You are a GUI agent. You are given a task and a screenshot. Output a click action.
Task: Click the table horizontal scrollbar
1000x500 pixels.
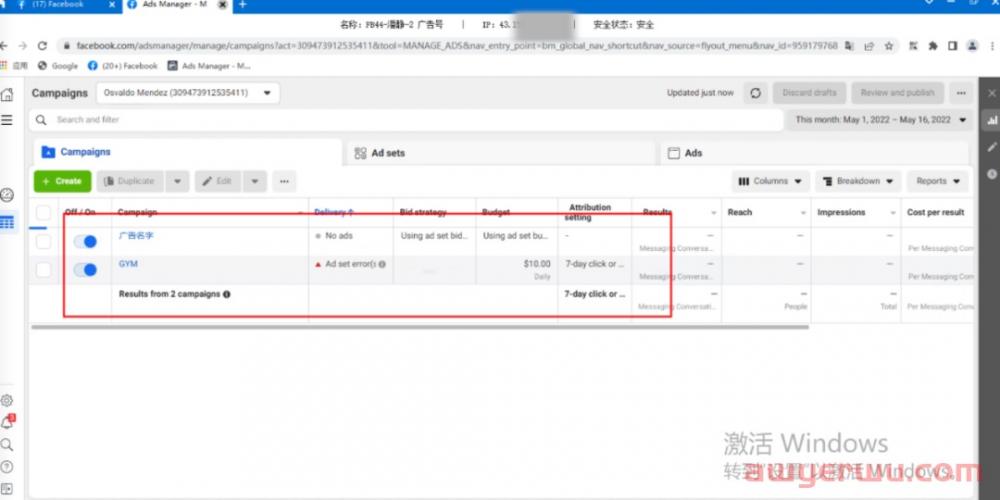(x=420, y=327)
